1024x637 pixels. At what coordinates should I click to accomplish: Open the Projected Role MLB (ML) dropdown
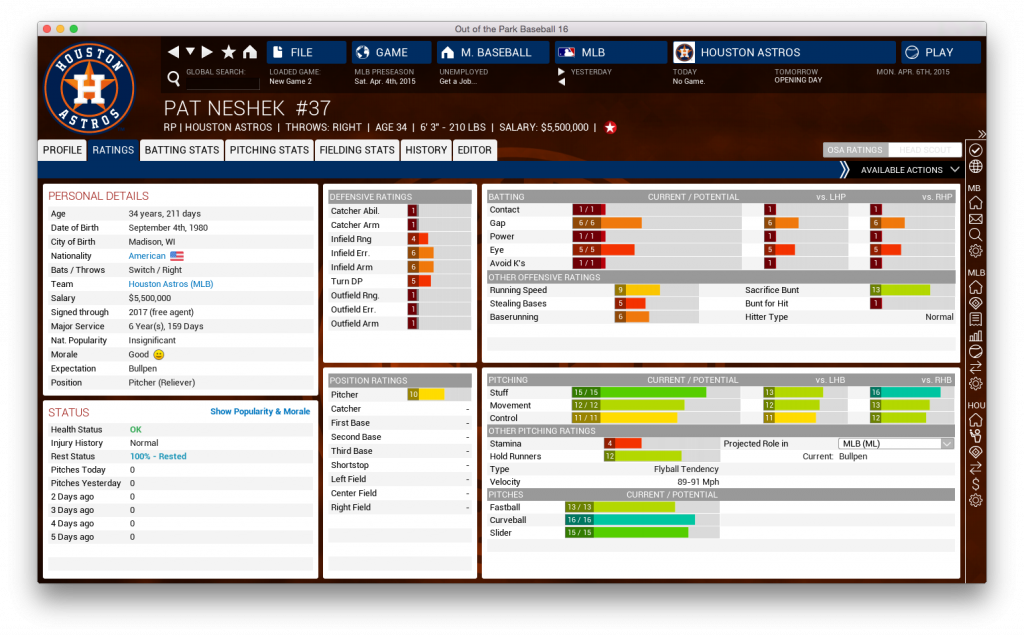(x=895, y=444)
